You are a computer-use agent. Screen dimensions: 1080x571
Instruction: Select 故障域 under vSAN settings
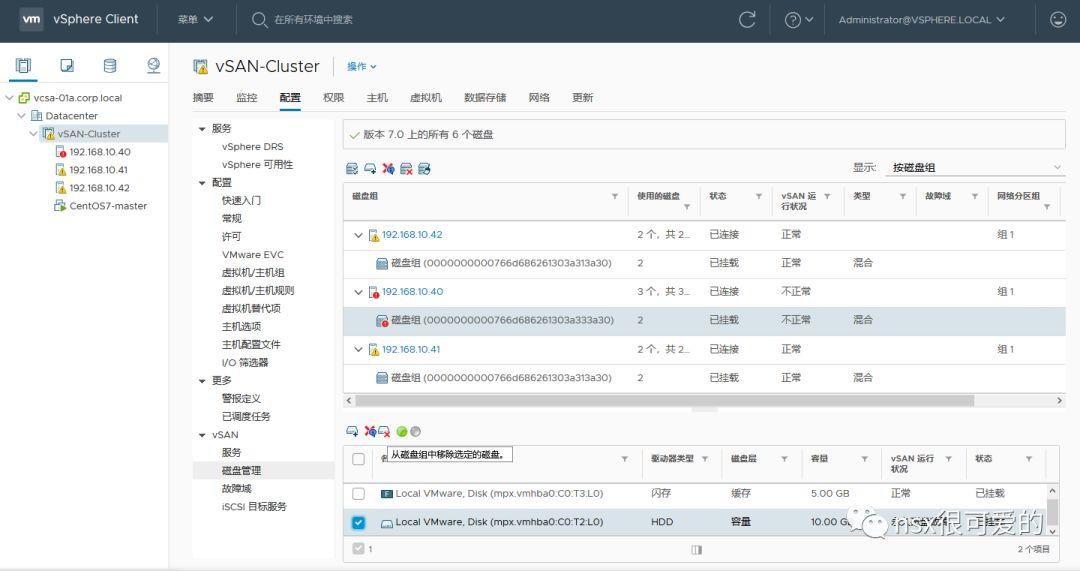[x=236, y=488]
